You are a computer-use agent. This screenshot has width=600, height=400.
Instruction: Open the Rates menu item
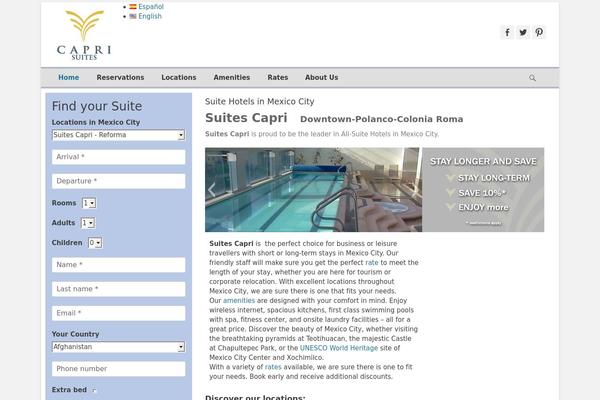[x=277, y=77]
